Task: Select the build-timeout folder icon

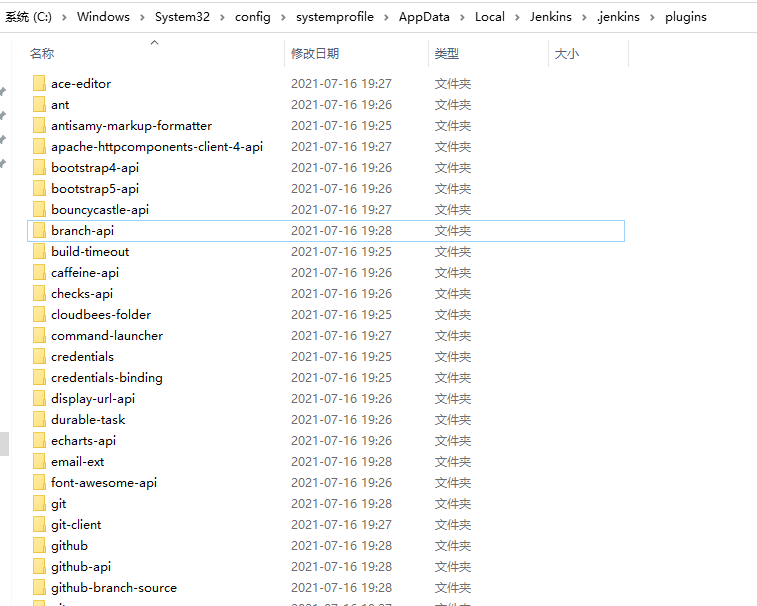Action: coord(40,252)
